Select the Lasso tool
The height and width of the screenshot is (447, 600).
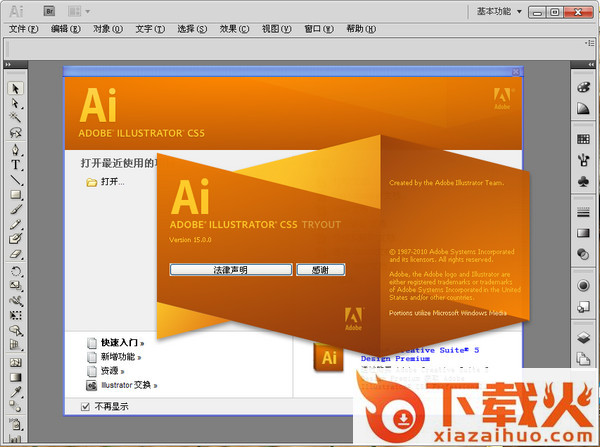15,133
